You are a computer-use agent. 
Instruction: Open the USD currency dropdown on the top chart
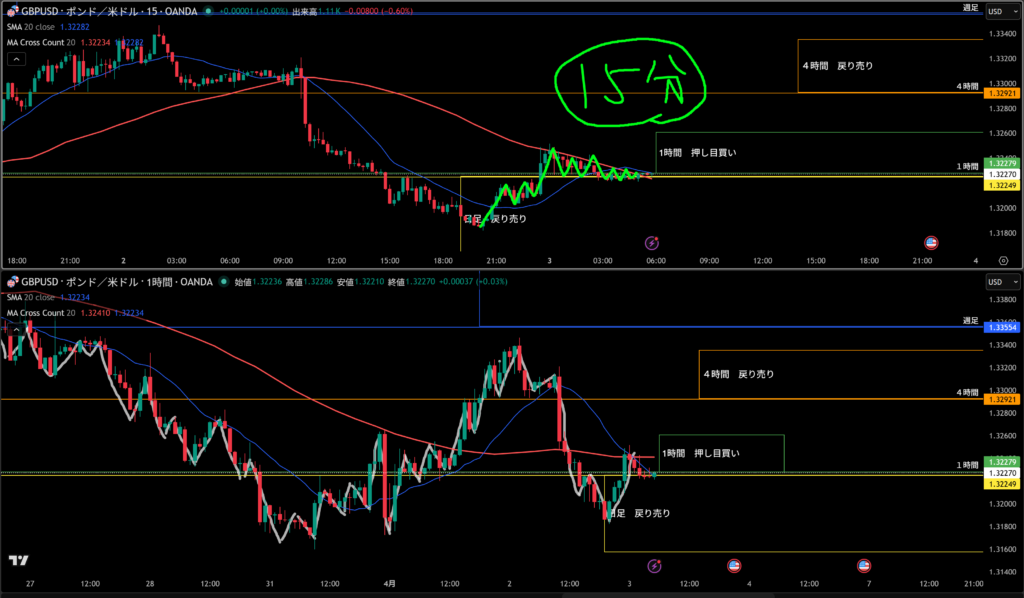1003,12
